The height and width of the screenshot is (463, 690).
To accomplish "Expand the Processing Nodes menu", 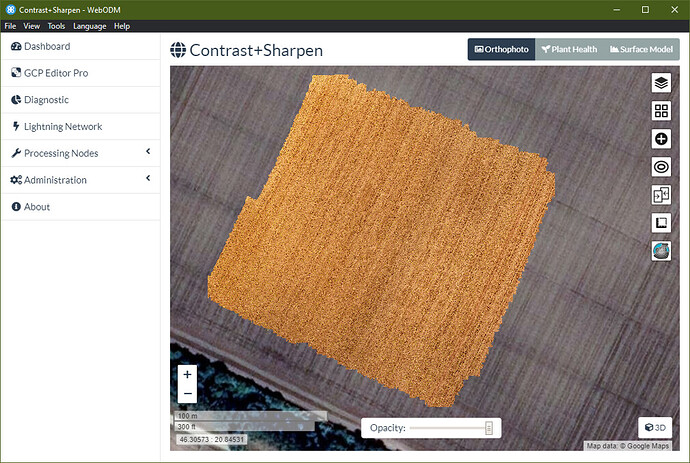I will (81, 153).
